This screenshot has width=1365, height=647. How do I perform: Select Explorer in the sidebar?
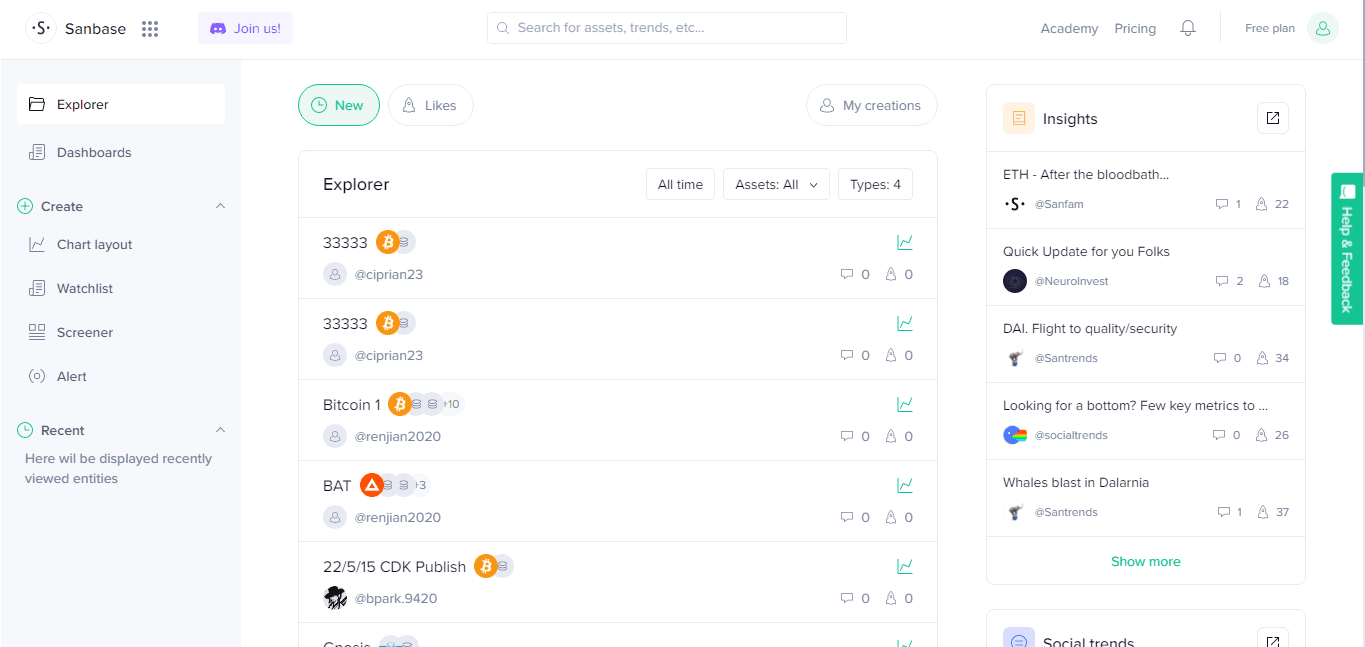pyautogui.click(x=121, y=104)
